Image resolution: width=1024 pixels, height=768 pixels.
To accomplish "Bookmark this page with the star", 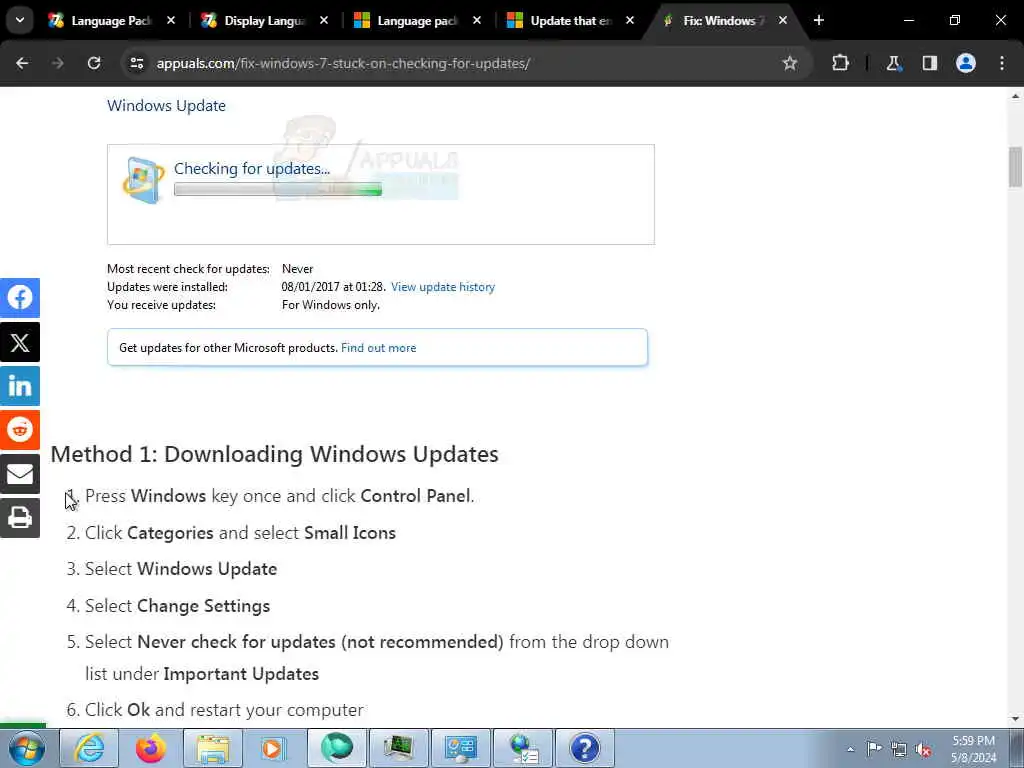I will tap(790, 63).
